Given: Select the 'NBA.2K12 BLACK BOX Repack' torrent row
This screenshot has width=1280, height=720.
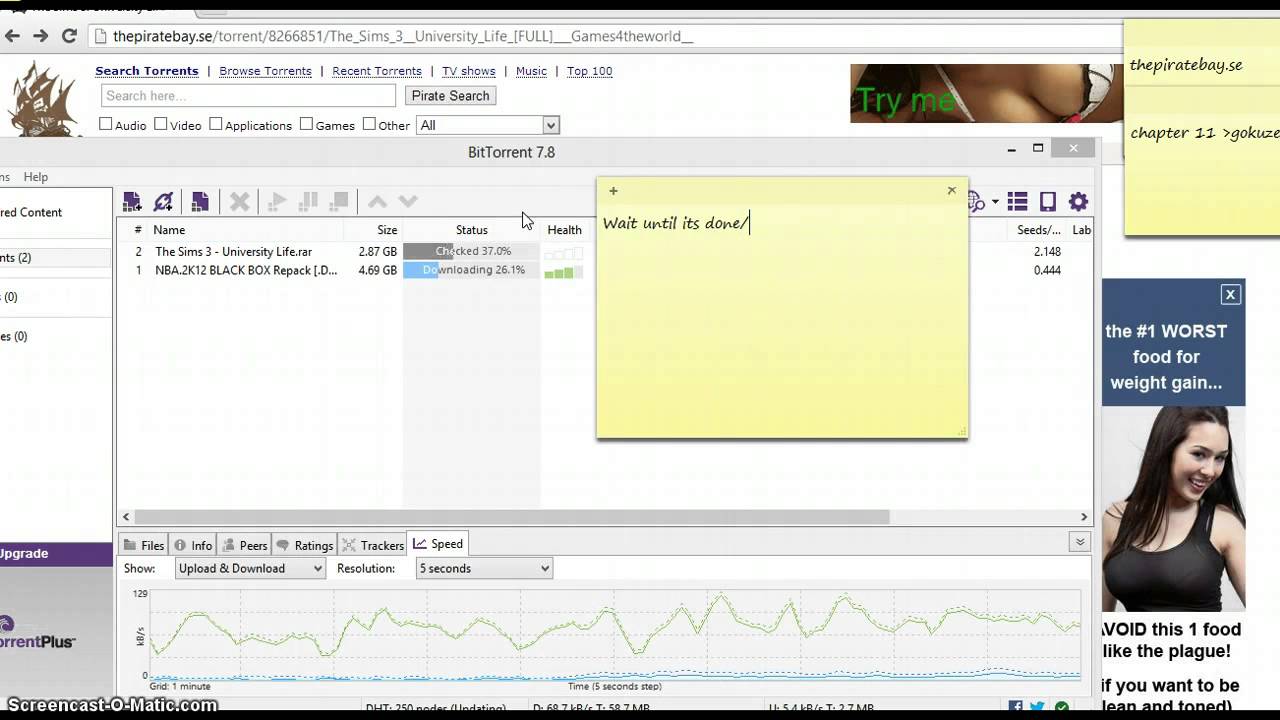Looking at the screenshot, I should (605, 270).
